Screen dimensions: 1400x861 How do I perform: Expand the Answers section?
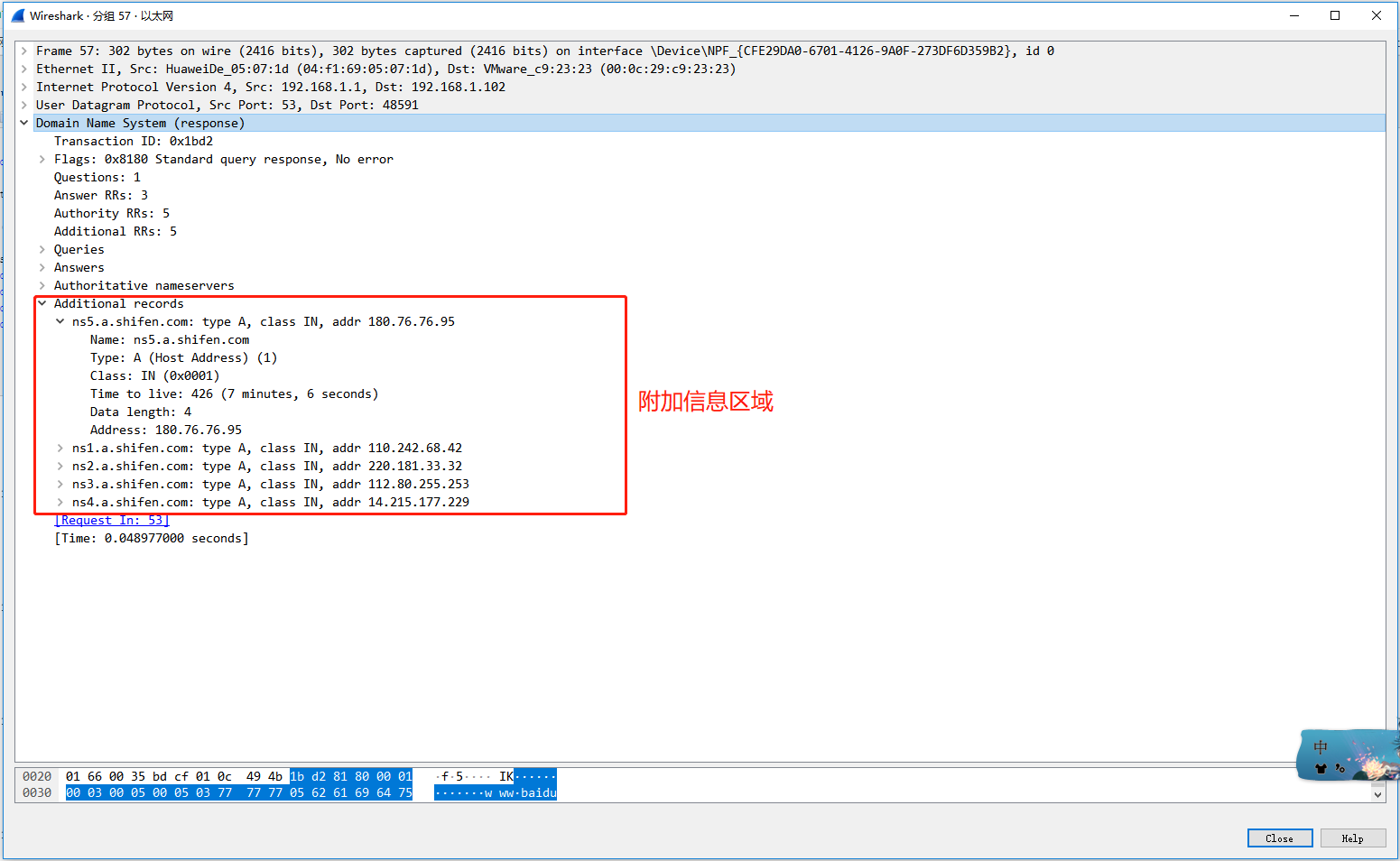coord(42,268)
